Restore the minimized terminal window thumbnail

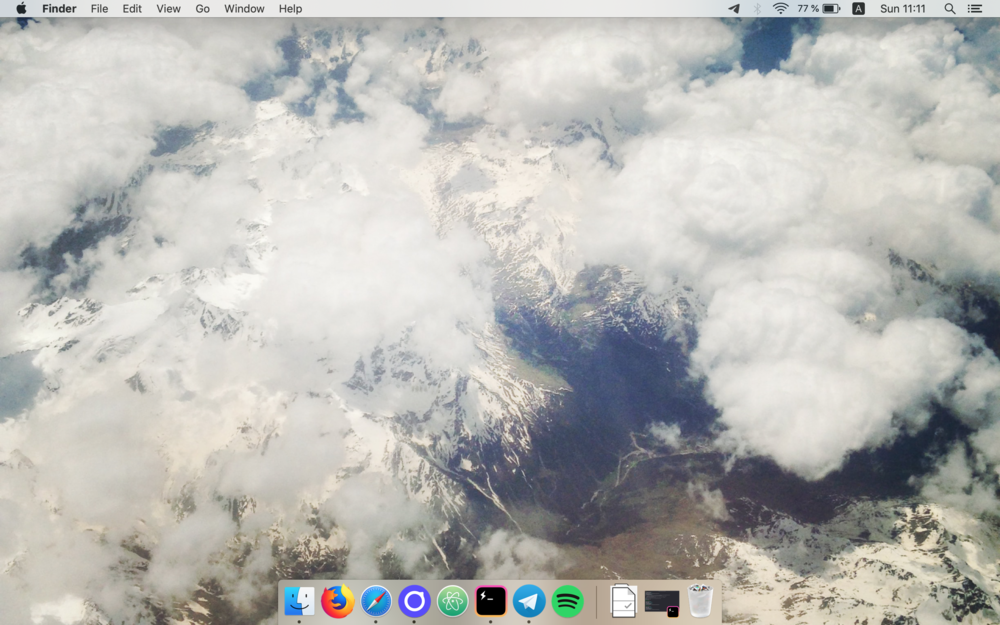[661, 603]
